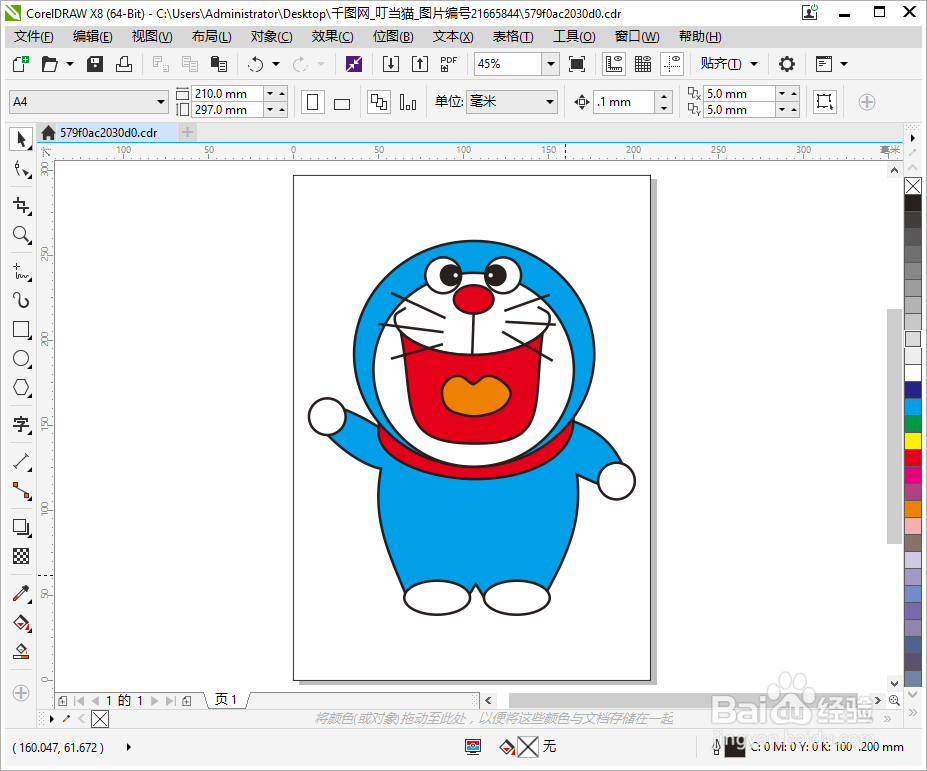Screen dimensions: 927x771
Task: Expand status bar coordinates arrow
Action: coord(129,747)
